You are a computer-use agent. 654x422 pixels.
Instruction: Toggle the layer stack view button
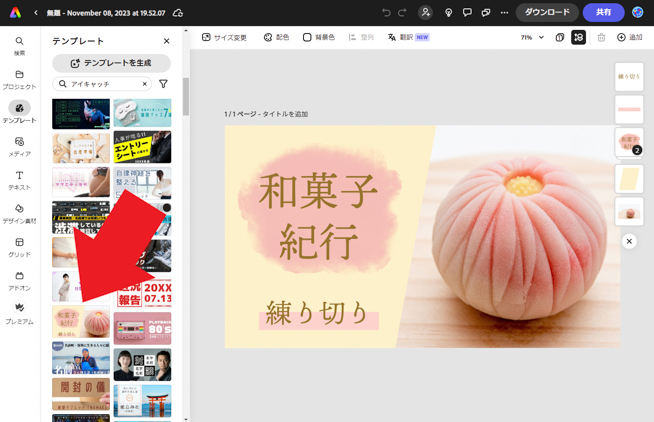[x=578, y=37]
